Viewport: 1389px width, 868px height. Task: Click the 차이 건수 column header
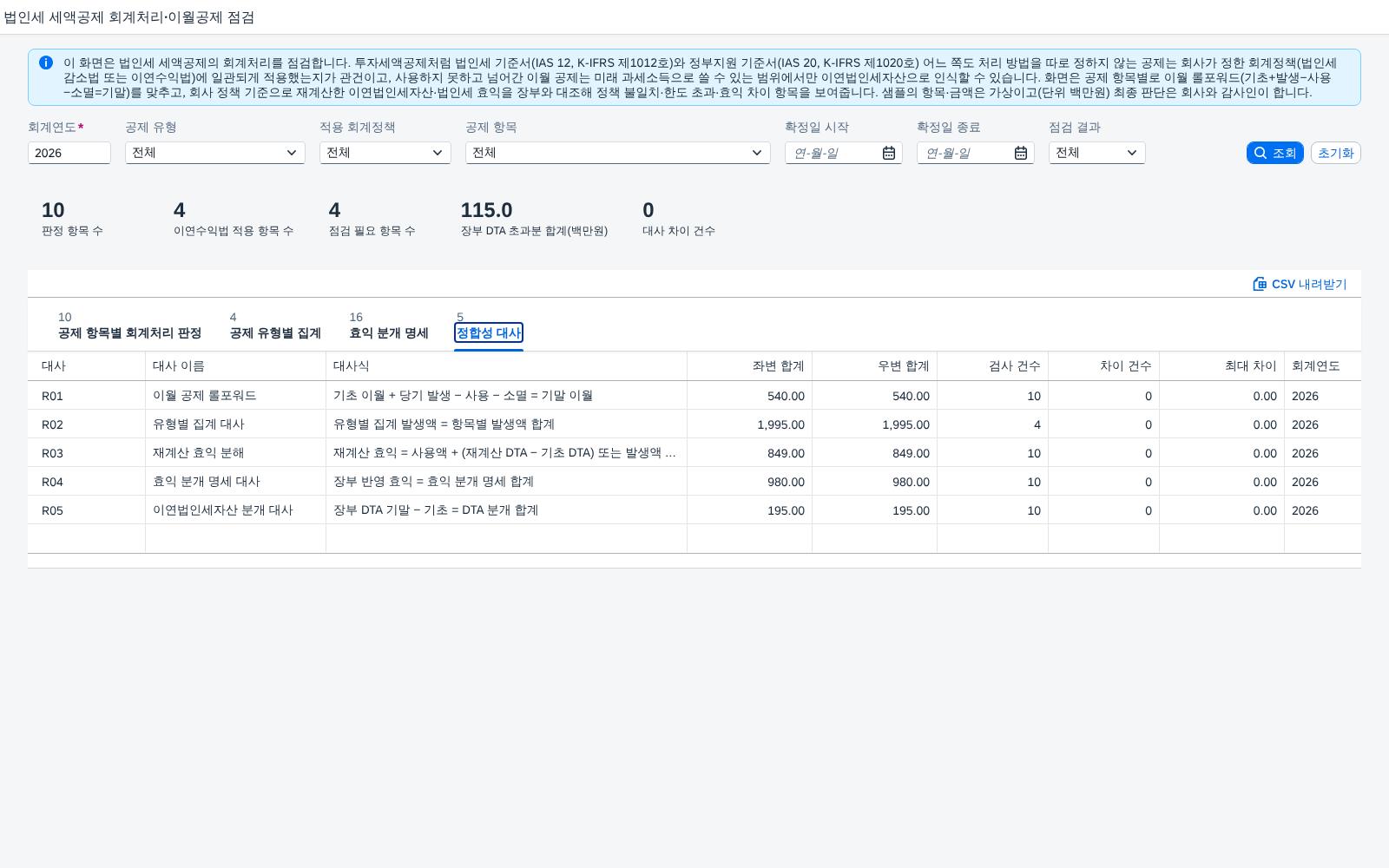tap(1103, 366)
